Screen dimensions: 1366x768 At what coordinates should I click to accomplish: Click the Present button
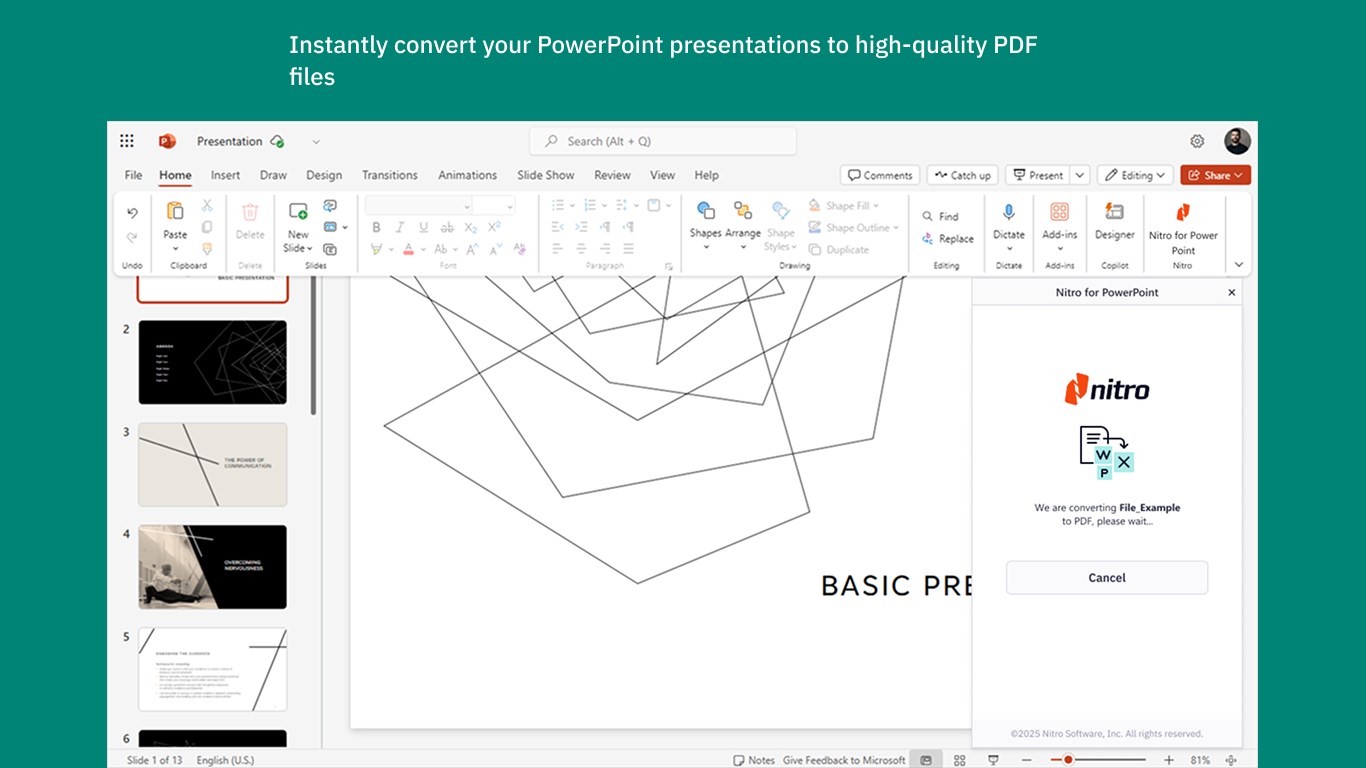click(1038, 175)
